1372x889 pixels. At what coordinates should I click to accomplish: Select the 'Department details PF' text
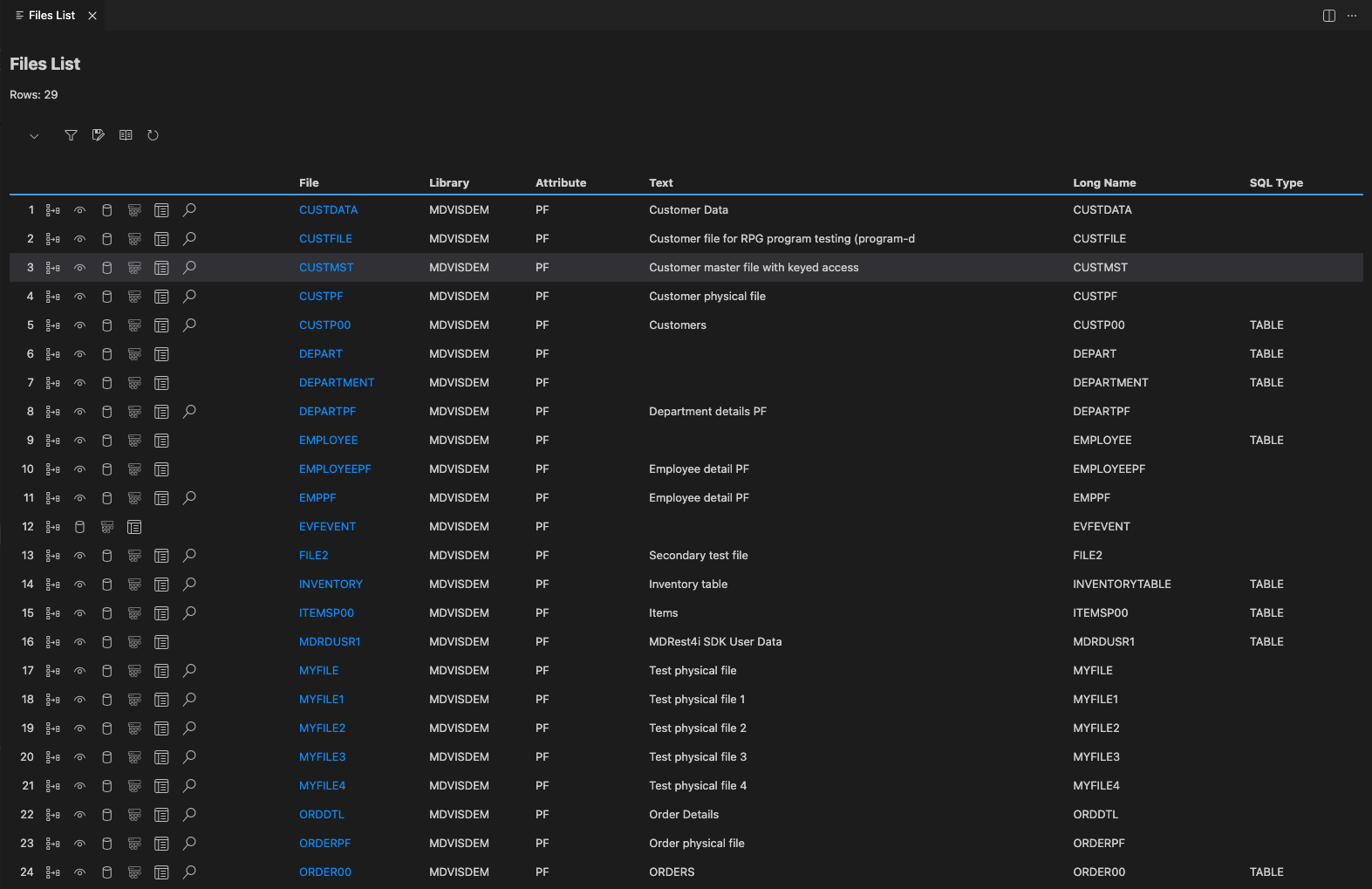(x=707, y=412)
